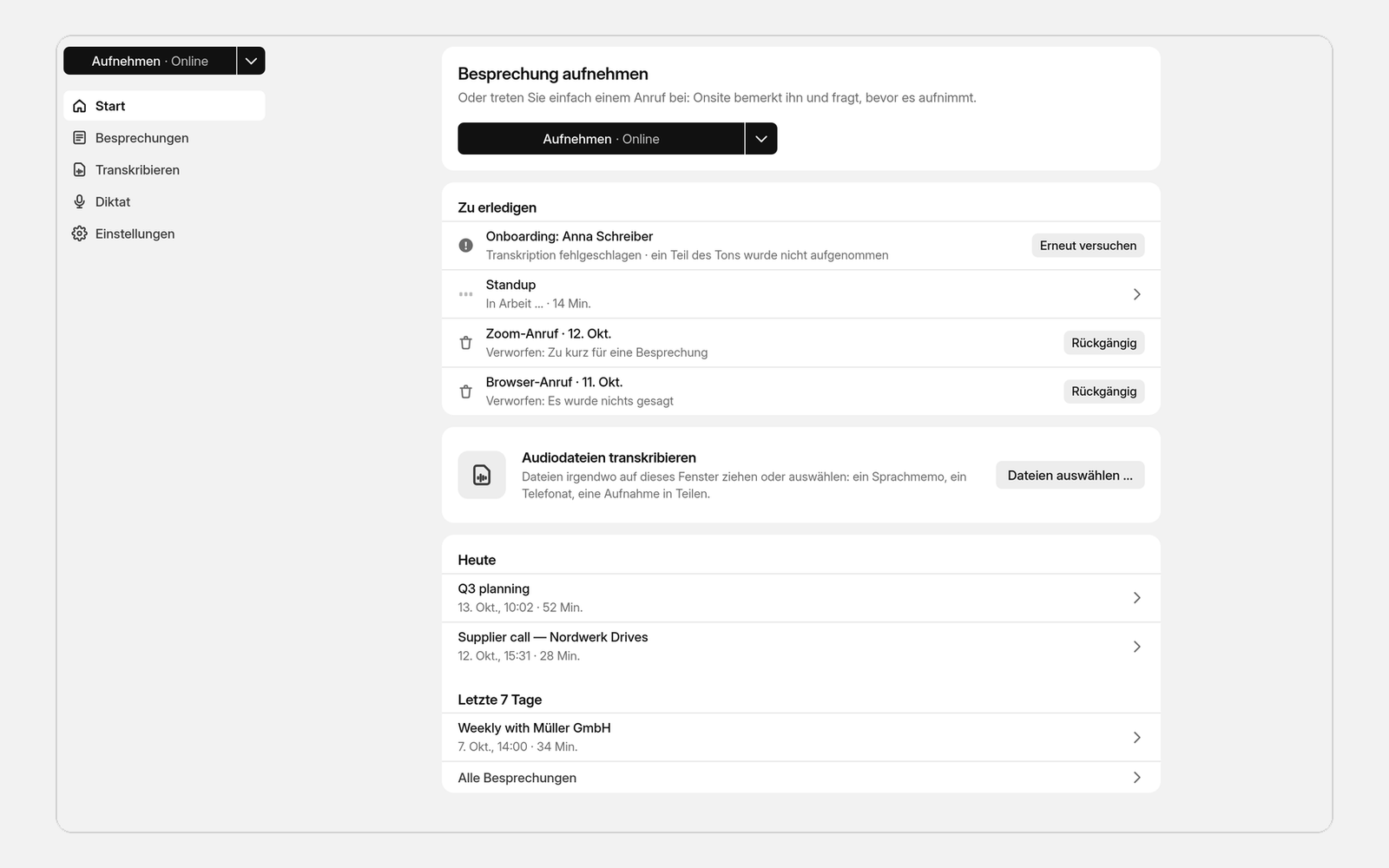The image size is (1389, 868).
Task: Select Transkribieren in the sidebar
Action: pyautogui.click(x=164, y=170)
